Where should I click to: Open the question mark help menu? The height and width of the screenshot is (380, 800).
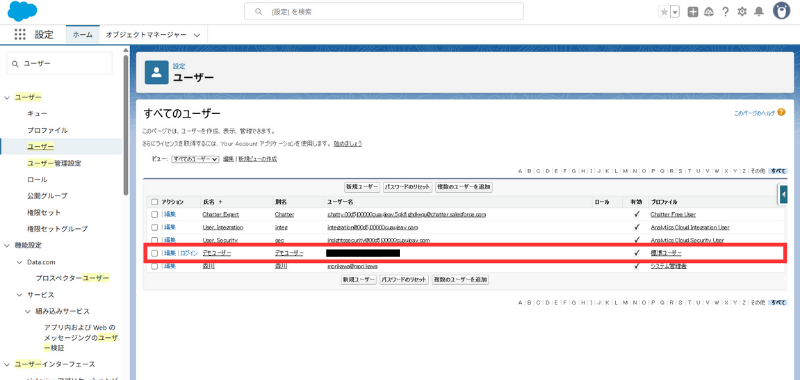725,12
